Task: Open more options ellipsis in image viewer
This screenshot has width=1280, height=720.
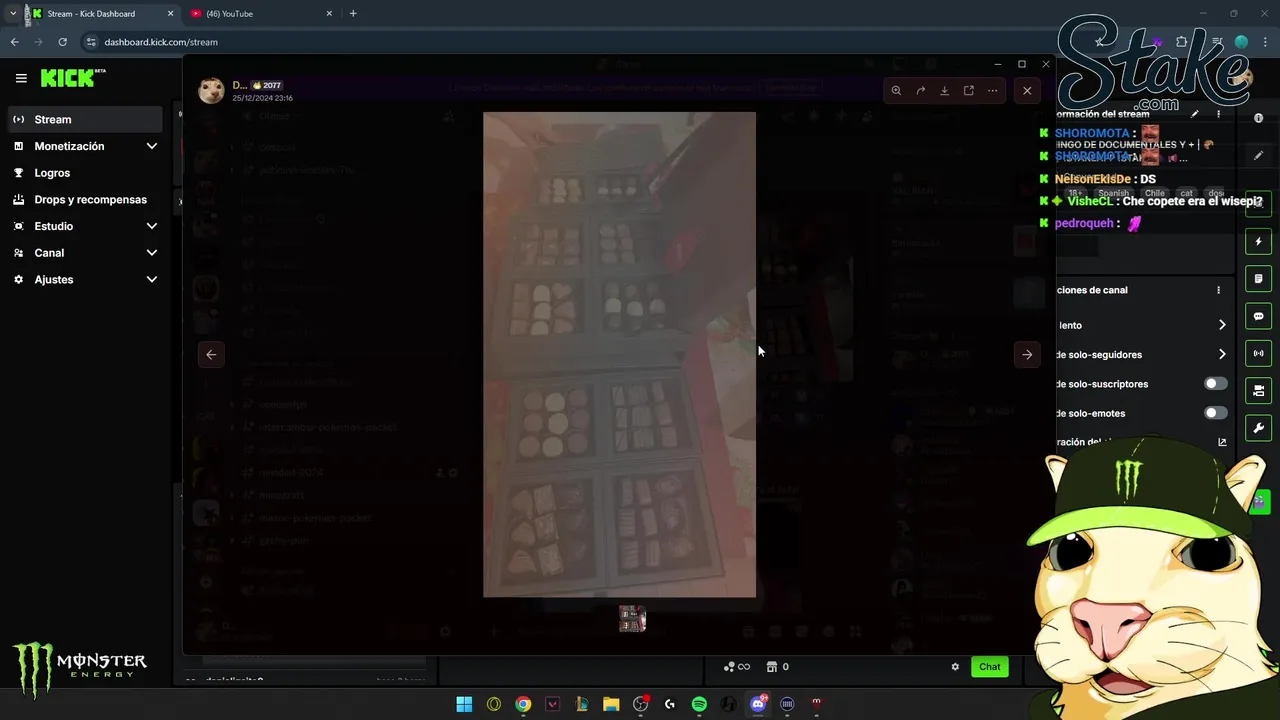Action: tap(992, 91)
